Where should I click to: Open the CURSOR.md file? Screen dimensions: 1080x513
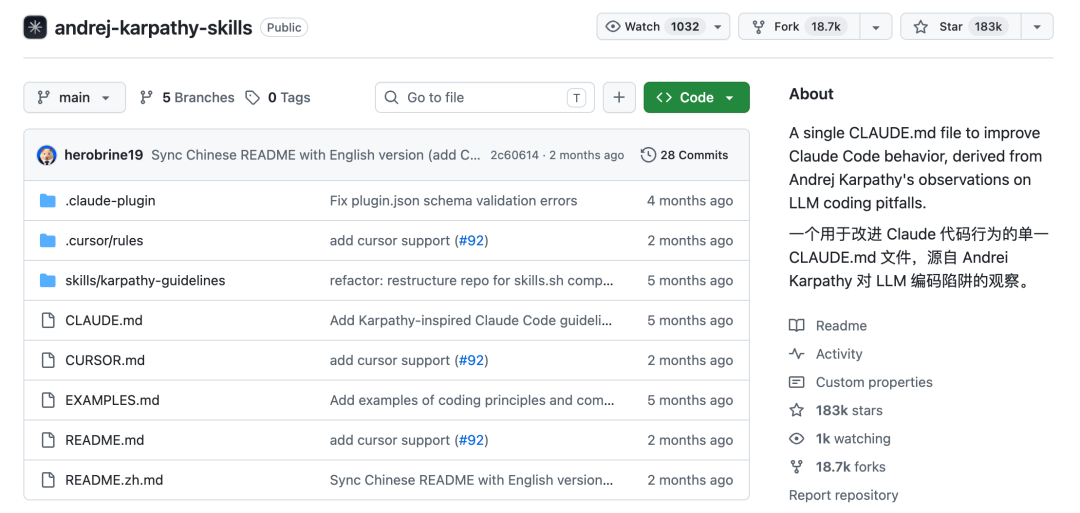coord(105,361)
